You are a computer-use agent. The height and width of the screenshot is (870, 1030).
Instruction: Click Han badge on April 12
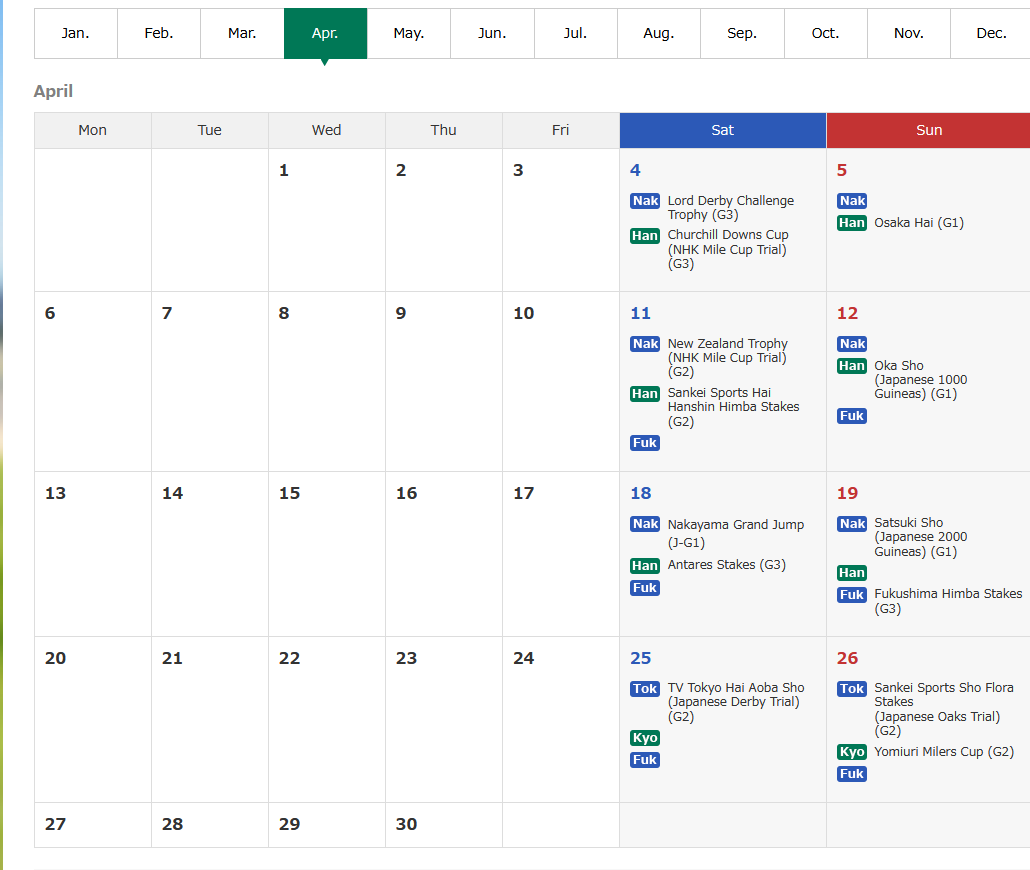tap(852, 366)
